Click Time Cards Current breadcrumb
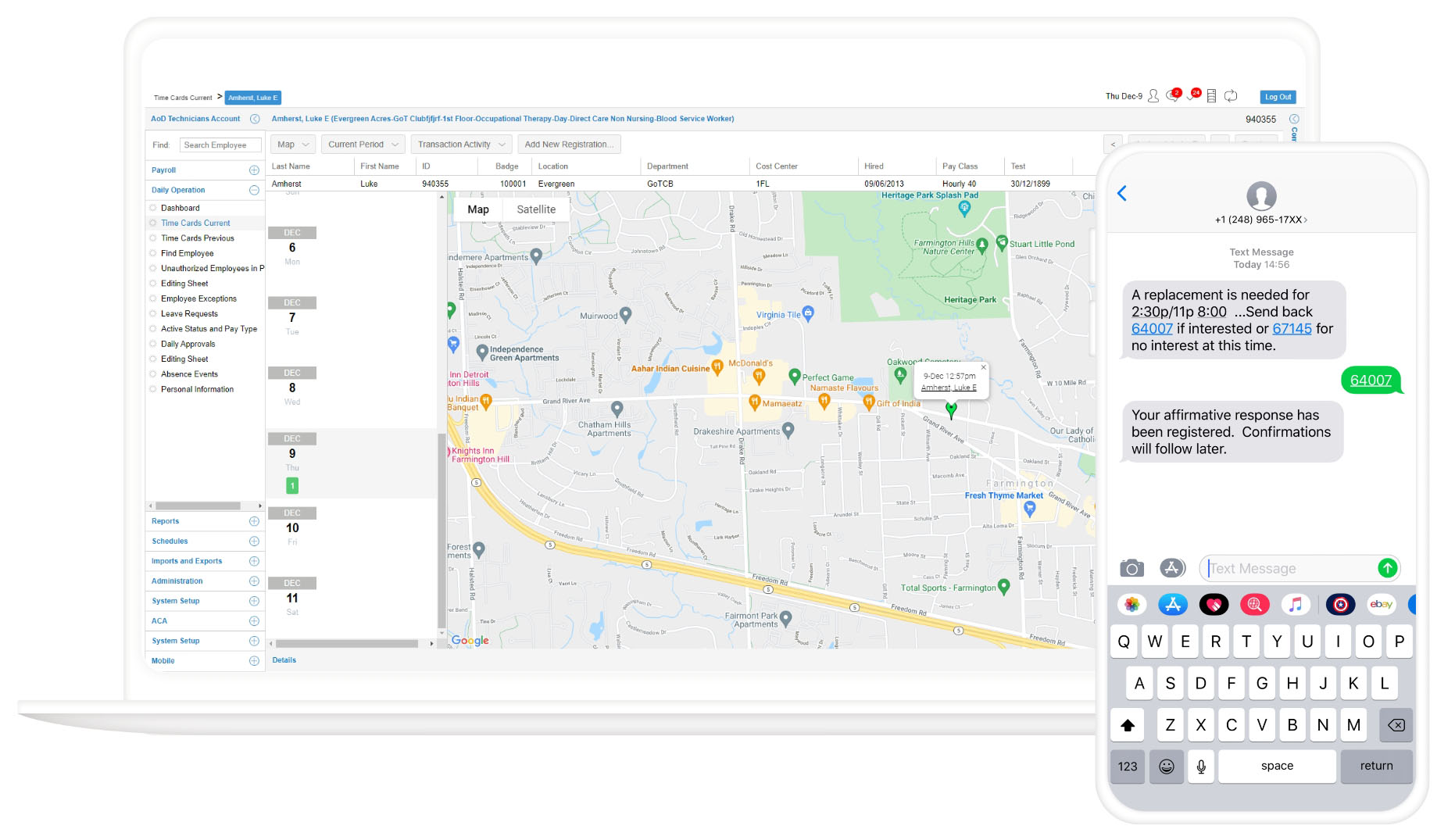The height and width of the screenshot is (840, 1455). pyautogui.click(x=183, y=98)
